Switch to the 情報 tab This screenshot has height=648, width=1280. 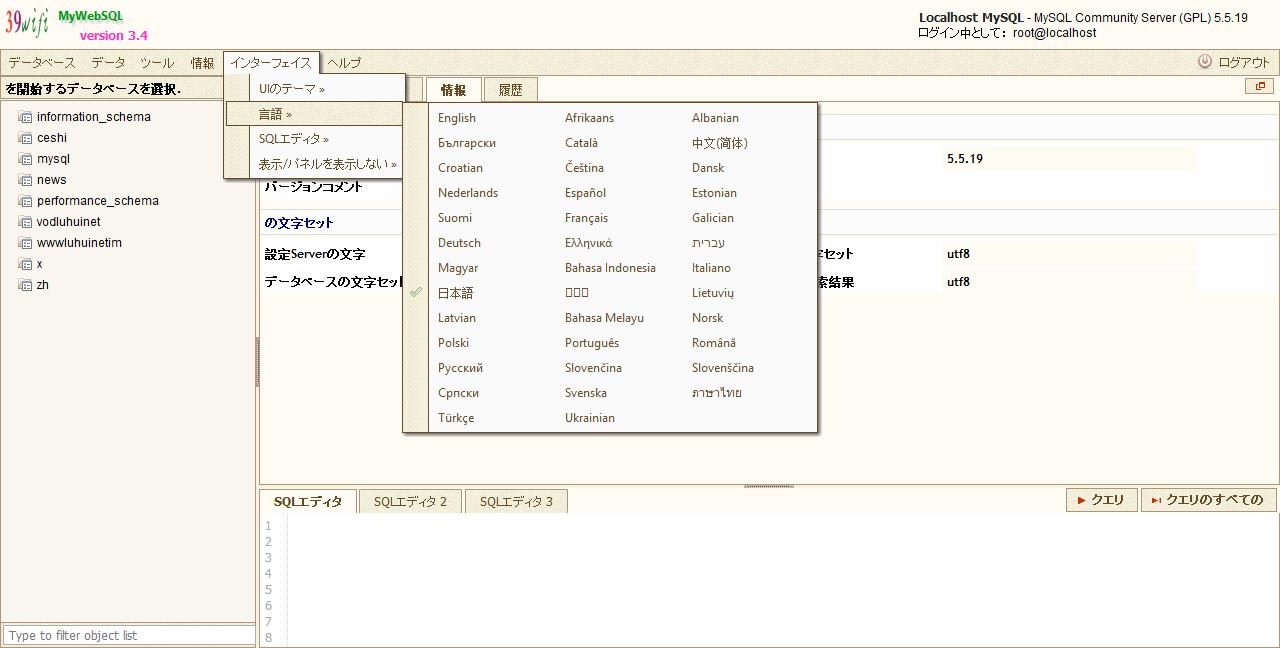pos(453,90)
